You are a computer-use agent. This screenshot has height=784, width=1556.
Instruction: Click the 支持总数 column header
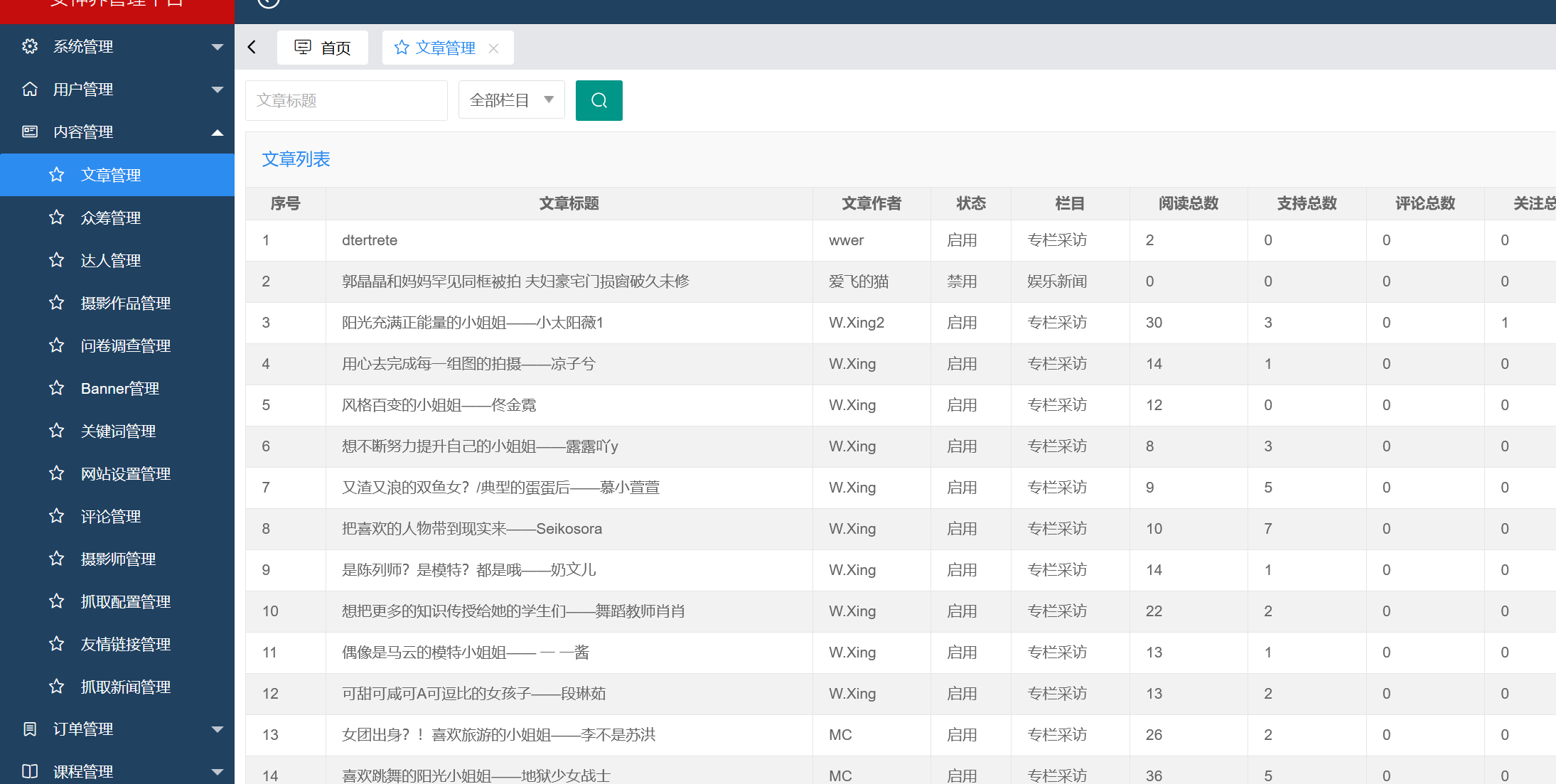[x=1306, y=203]
